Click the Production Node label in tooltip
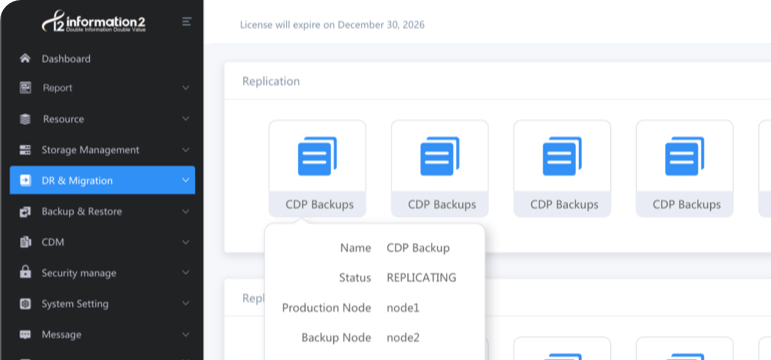The image size is (771, 360). (326, 308)
